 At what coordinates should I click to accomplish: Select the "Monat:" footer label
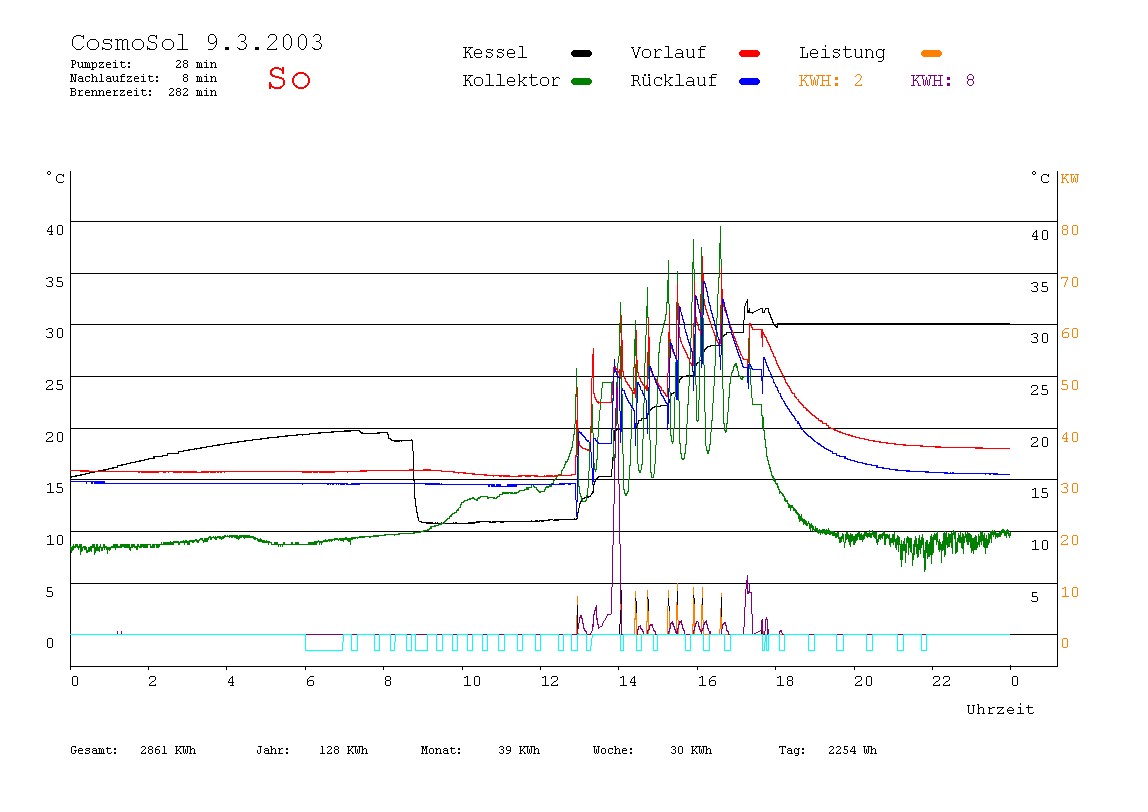coord(441,750)
